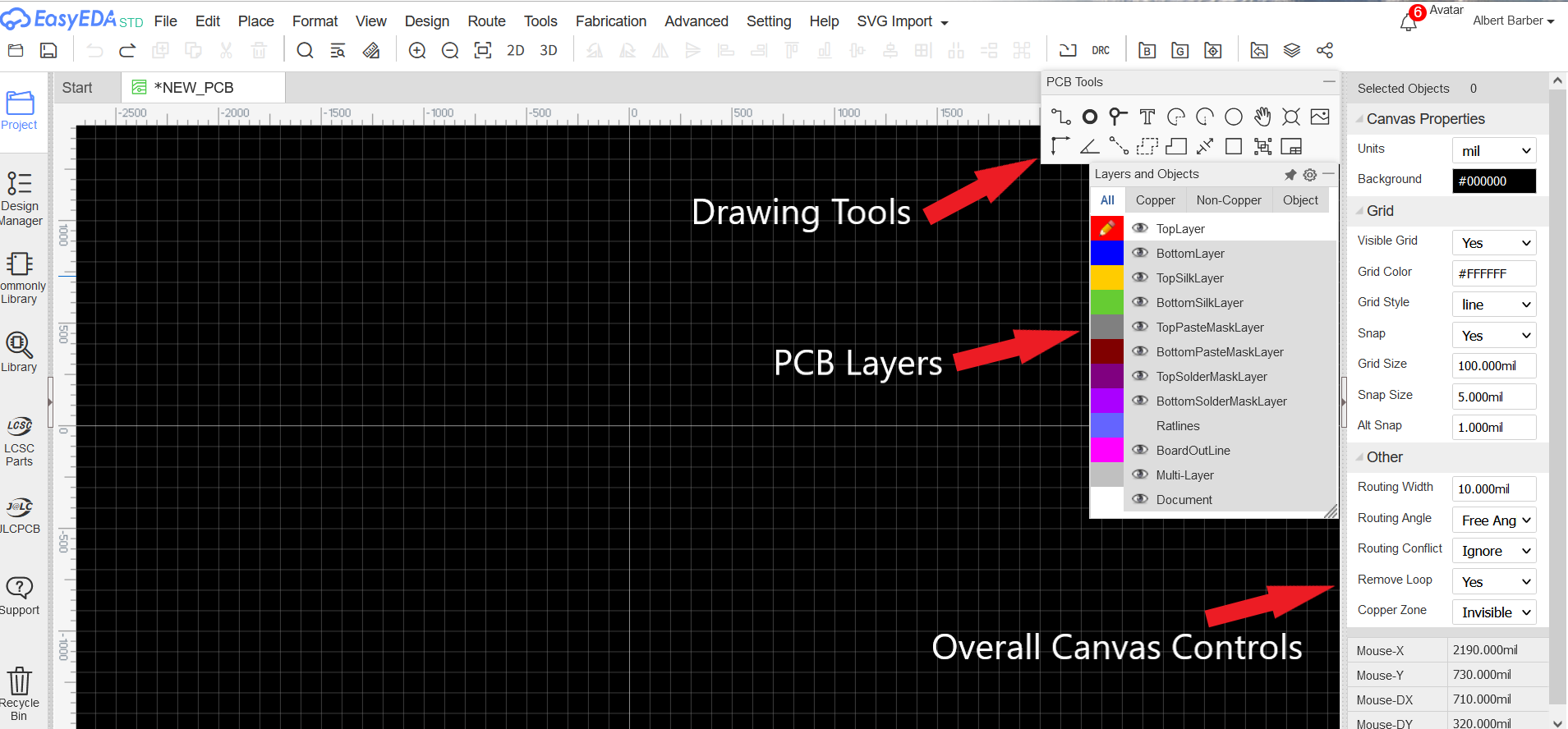Select the Connect Pad to Pad tool
Image resolution: width=1568 pixels, height=729 pixels.
click(x=1118, y=146)
